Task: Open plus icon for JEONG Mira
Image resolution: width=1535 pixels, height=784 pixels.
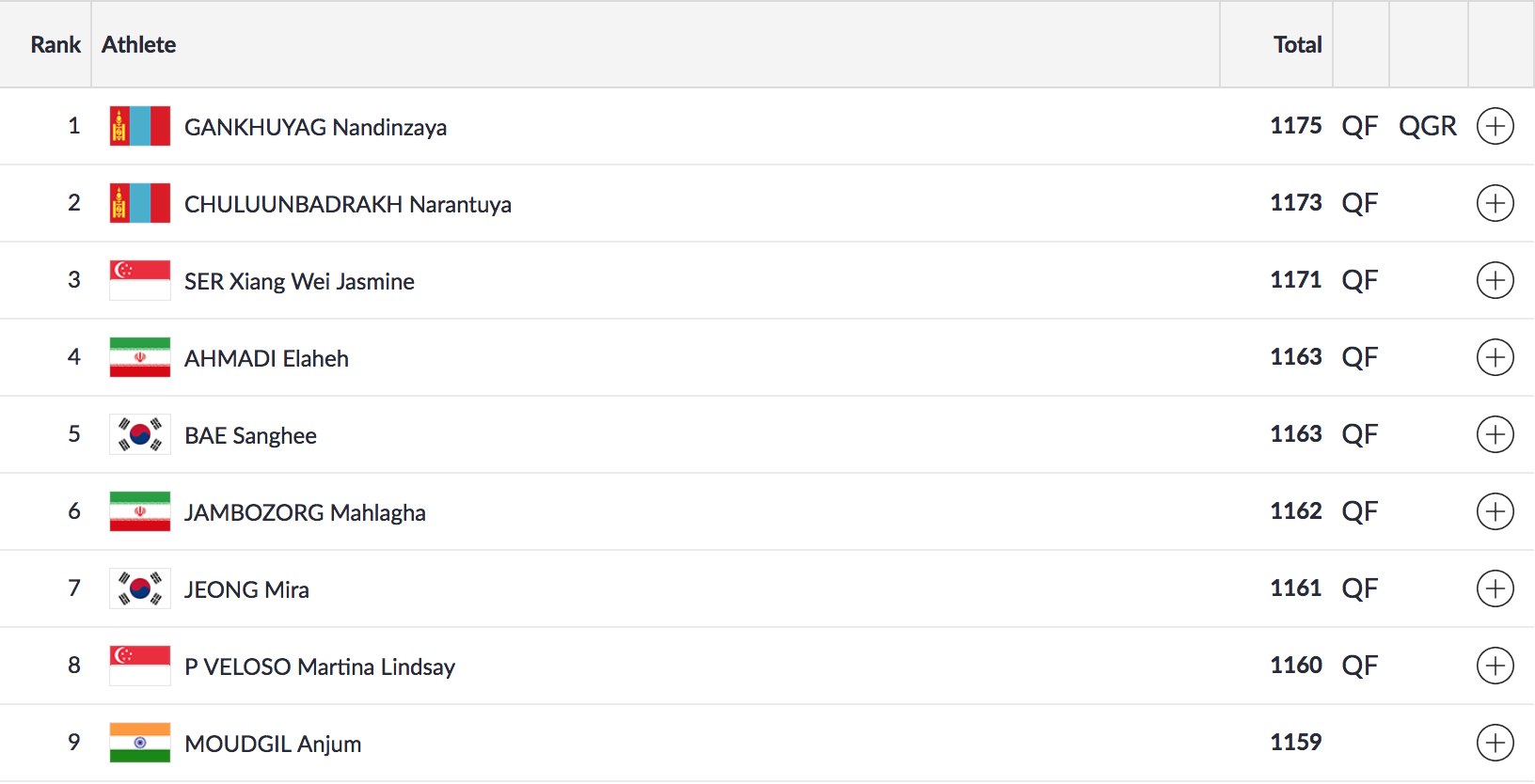Action: click(x=1495, y=588)
